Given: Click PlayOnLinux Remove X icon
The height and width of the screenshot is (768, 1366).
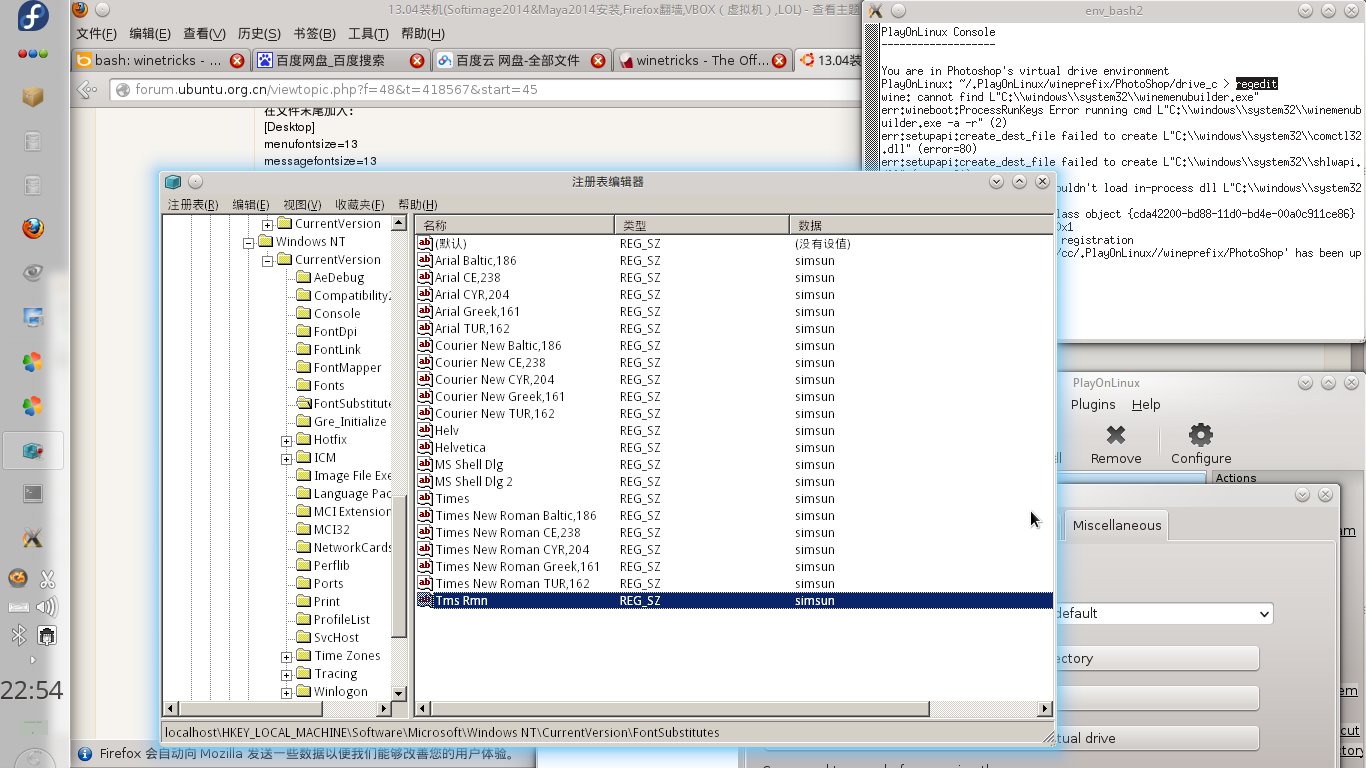Looking at the screenshot, I should (x=1116, y=435).
